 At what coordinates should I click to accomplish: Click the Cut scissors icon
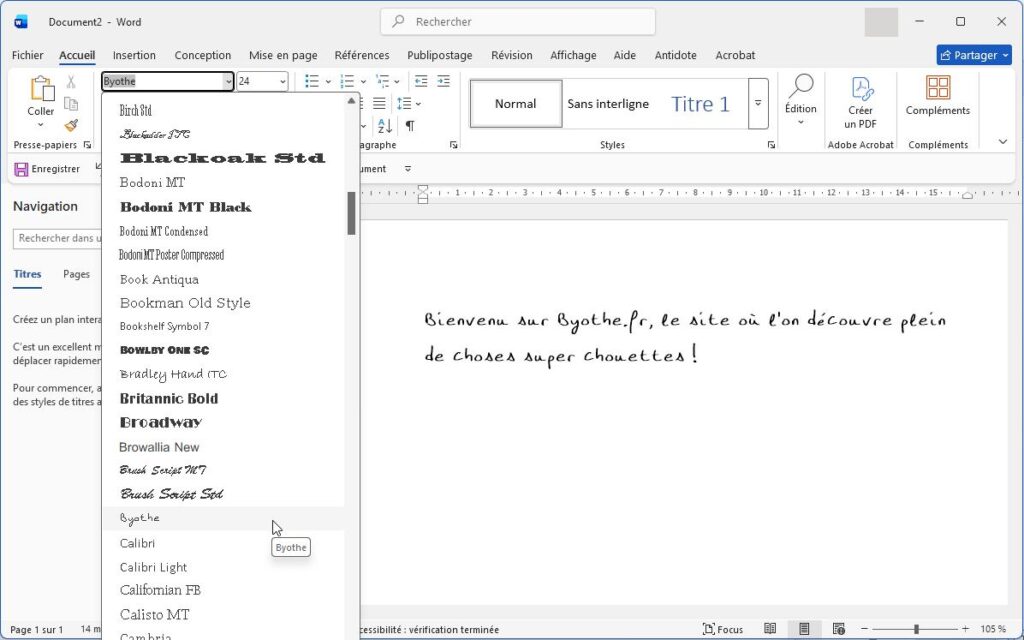pyautogui.click(x=71, y=82)
